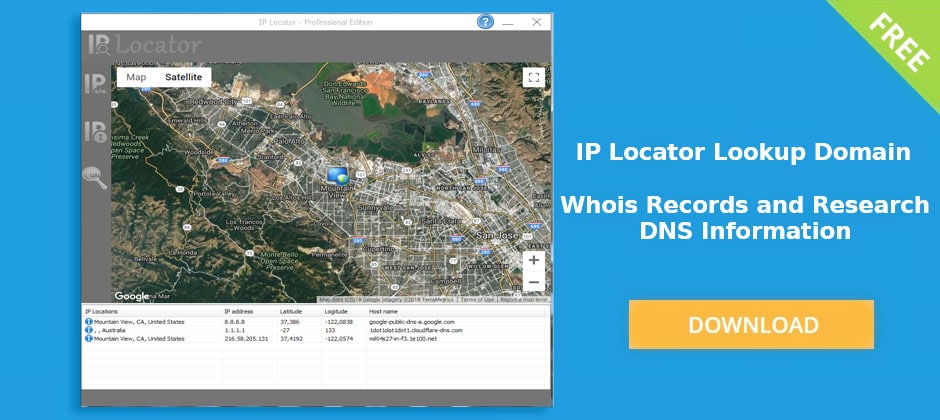The image size is (940, 420).
Task: Click latitude value -27
Action: 284,330
